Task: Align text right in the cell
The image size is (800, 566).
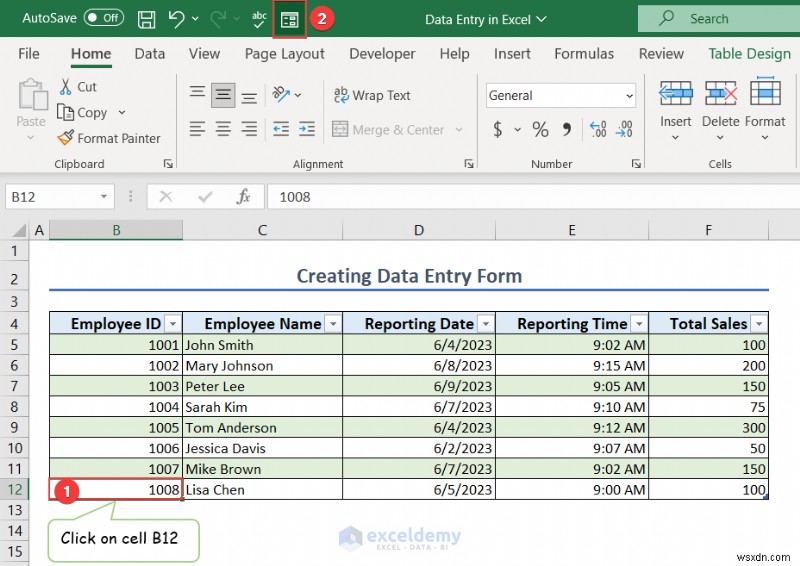Action: coord(249,129)
